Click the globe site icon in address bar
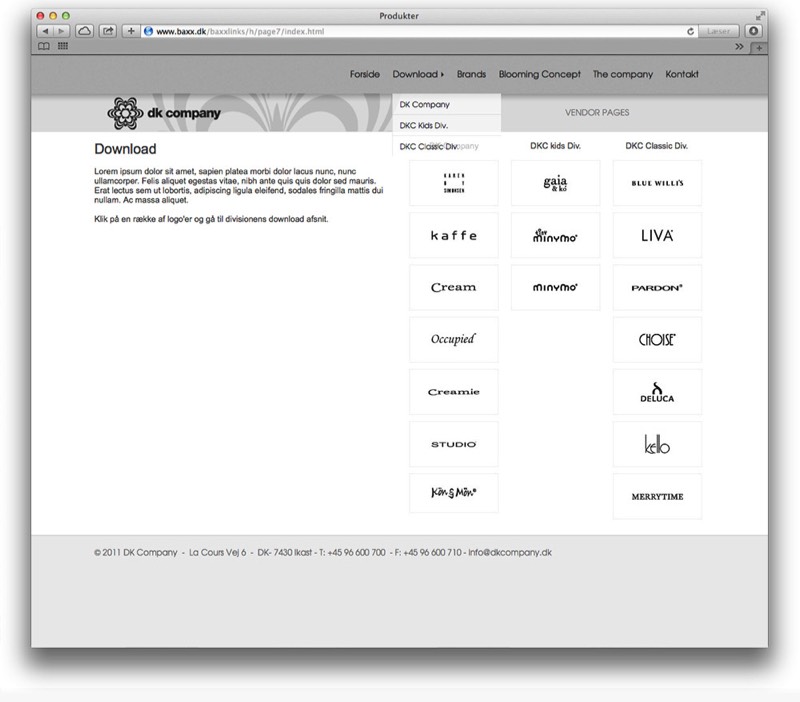 pyautogui.click(x=148, y=31)
